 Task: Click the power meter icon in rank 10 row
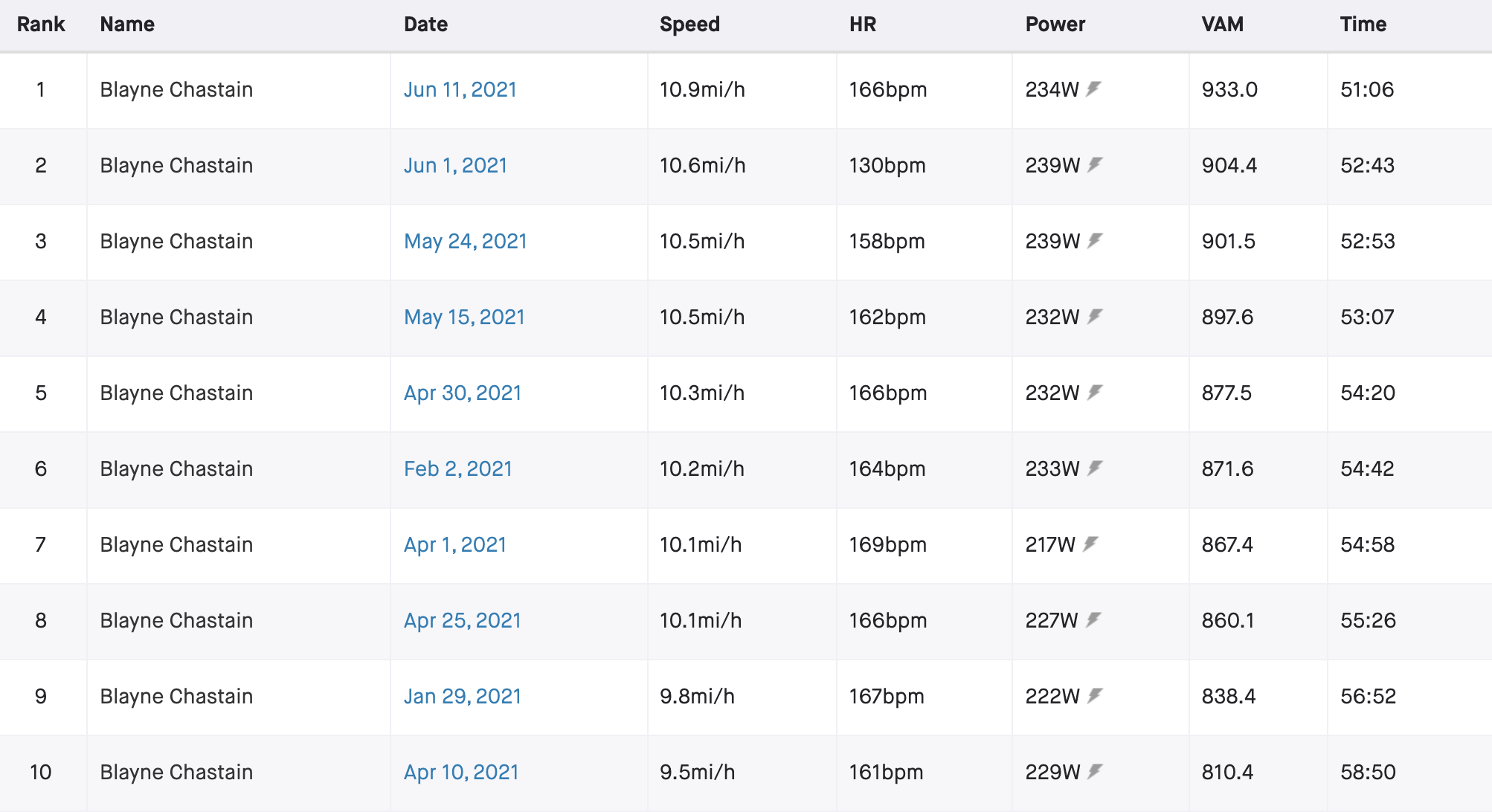pos(1095,772)
